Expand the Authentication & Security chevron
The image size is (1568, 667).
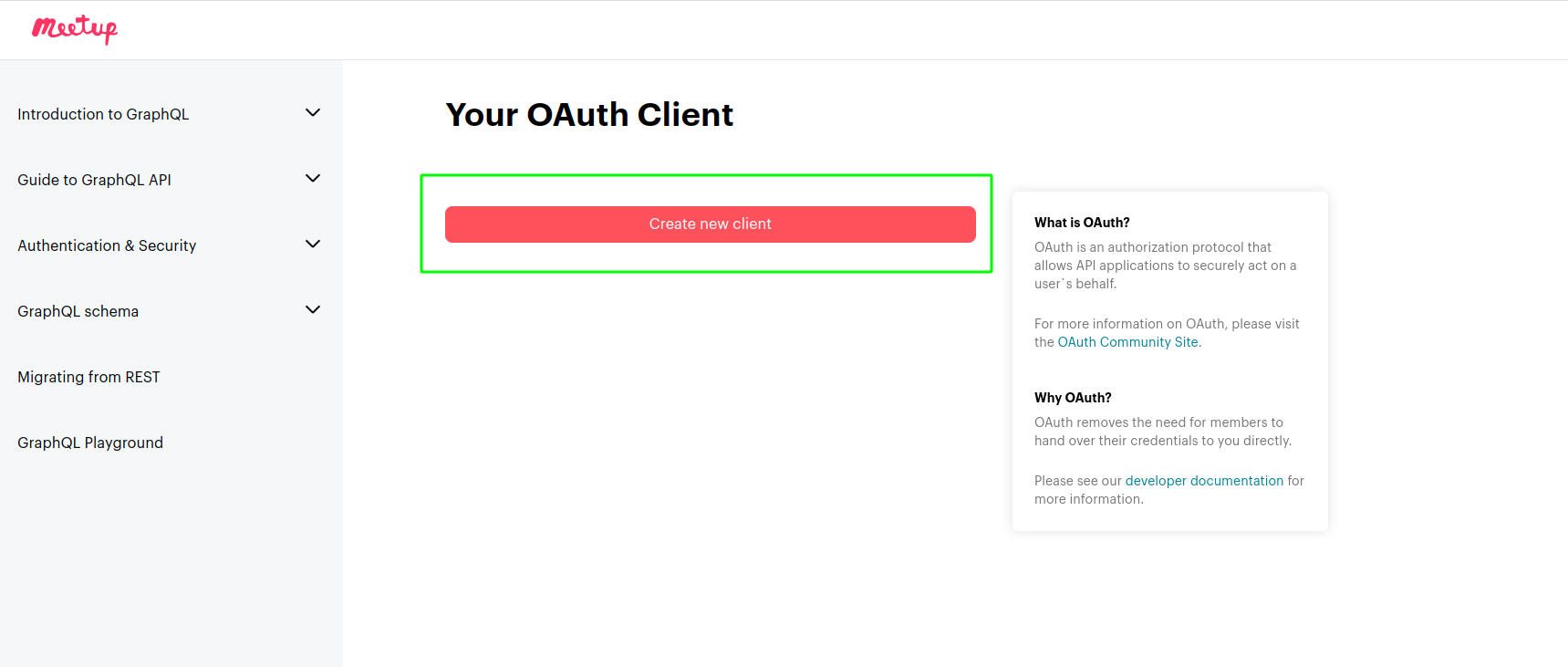(313, 245)
